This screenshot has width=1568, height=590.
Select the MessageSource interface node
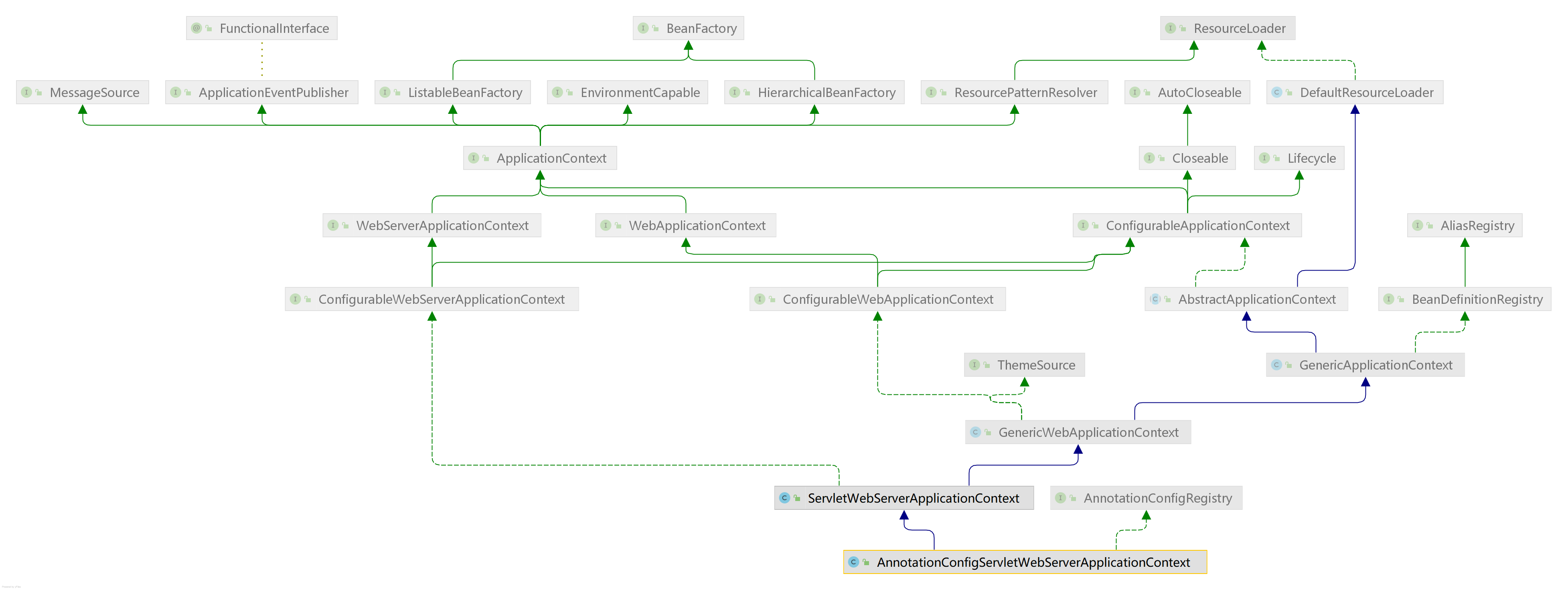click(94, 93)
